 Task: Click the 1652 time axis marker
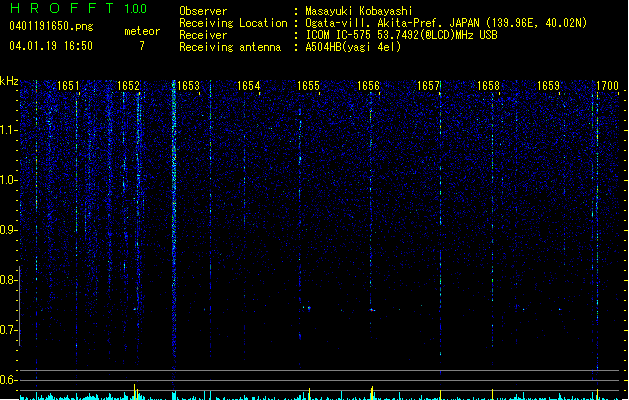click(128, 86)
